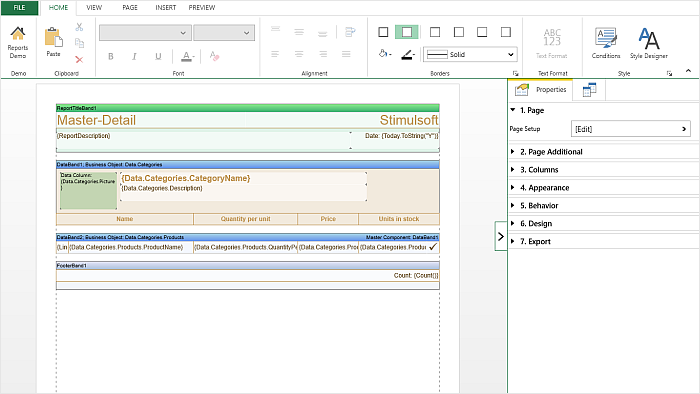Click the highlighted green border button
The height and width of the screenshot is (394, 700).
[x=407, y=32]
